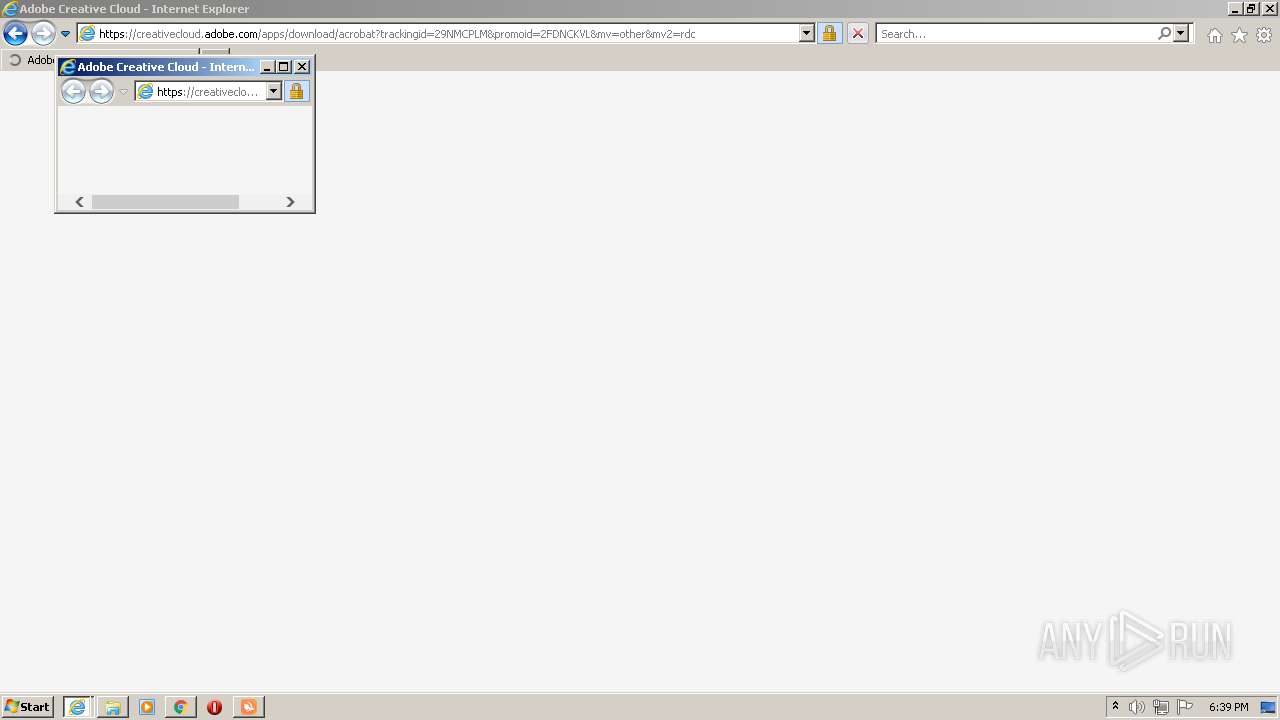Image resolution: width=1280 pixels, height=720 pixels.
Task: Open the network tray icon
Action: tap(1161, 707)
